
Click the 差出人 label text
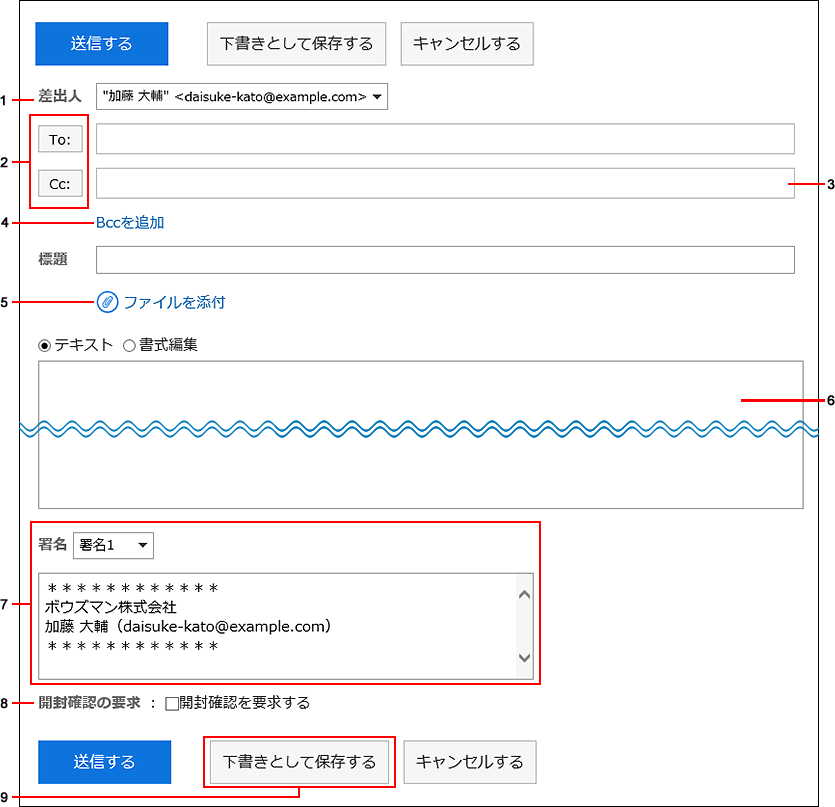point(60,96)
